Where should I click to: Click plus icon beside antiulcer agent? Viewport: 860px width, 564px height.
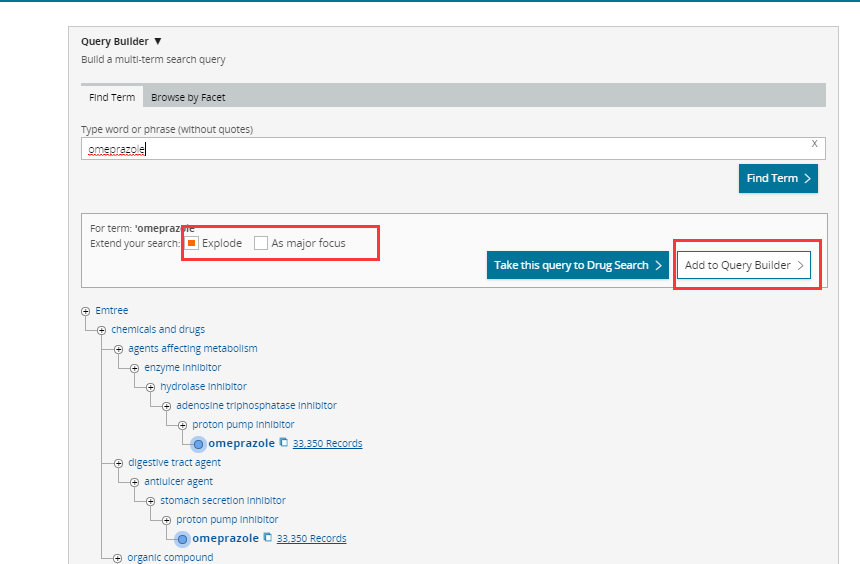[134, 482]
